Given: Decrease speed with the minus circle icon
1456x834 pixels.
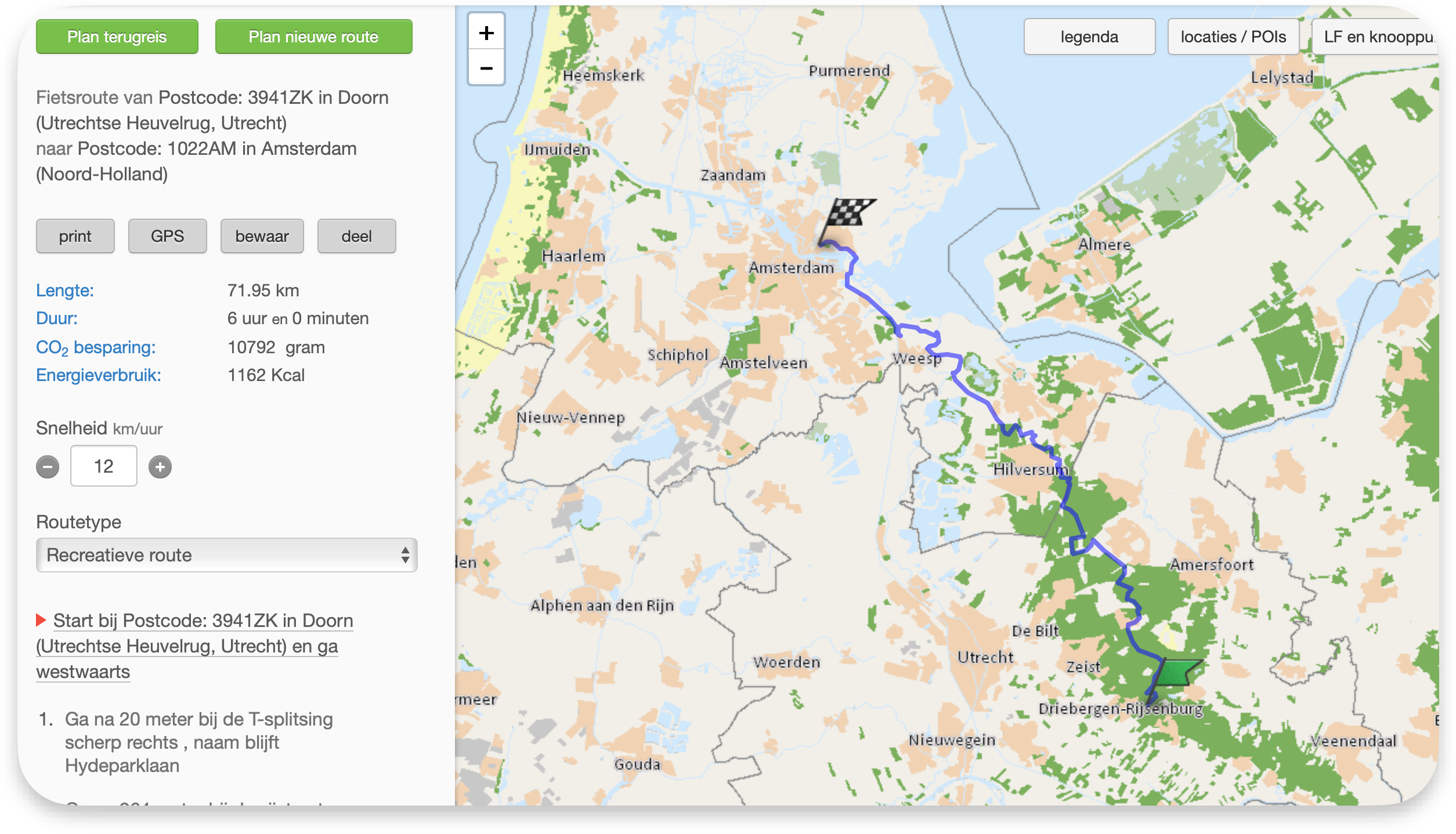Looking at the screenshot, I should [x=48, y=467].
